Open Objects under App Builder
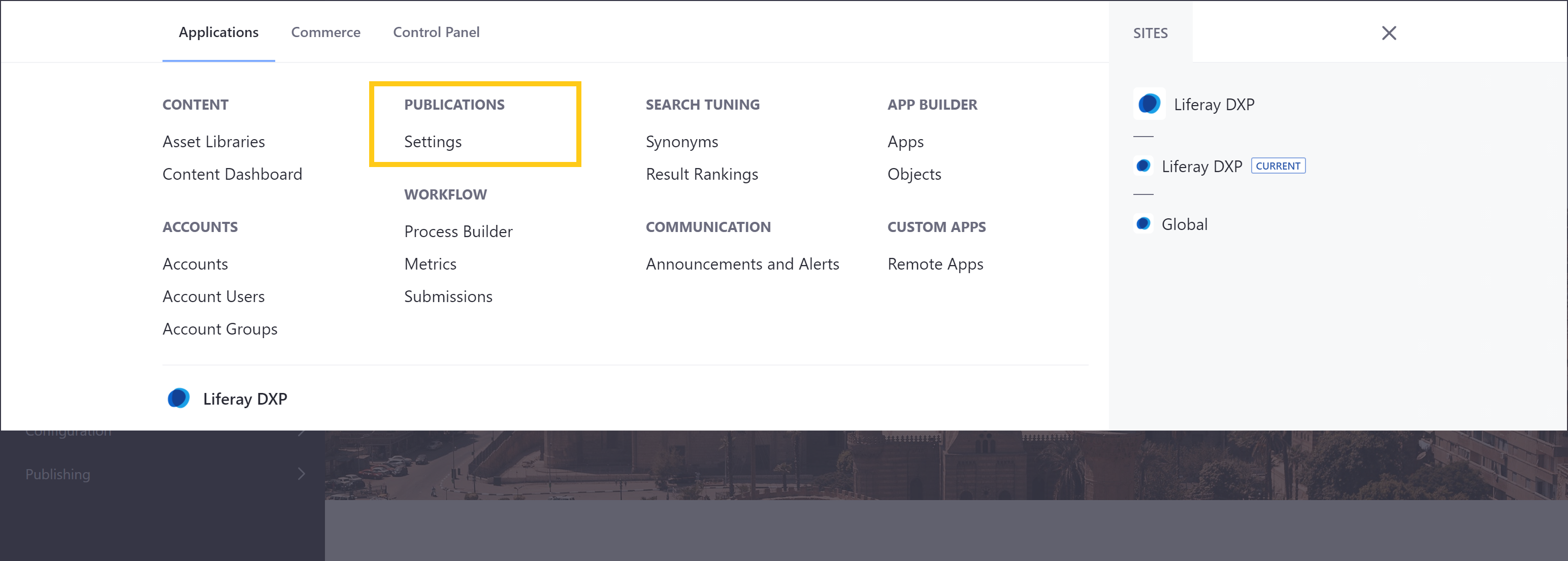 pos(914,174)
